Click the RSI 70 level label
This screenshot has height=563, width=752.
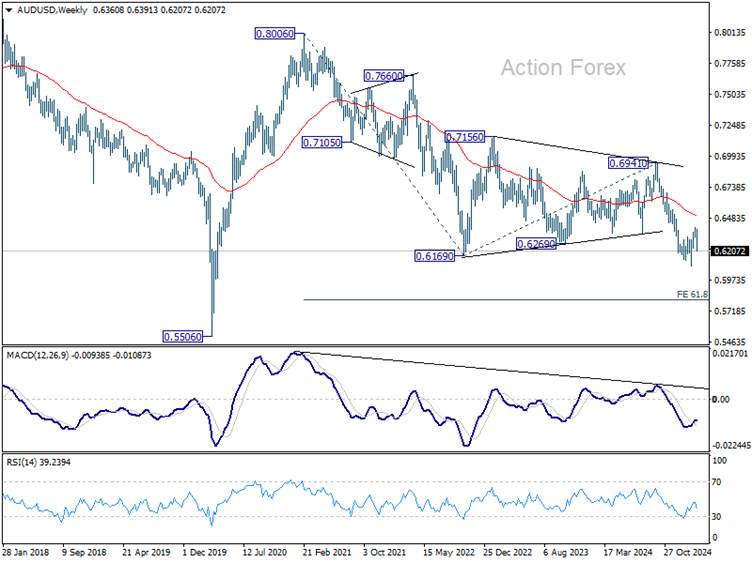pyautogui.click(x=717, y=482)
